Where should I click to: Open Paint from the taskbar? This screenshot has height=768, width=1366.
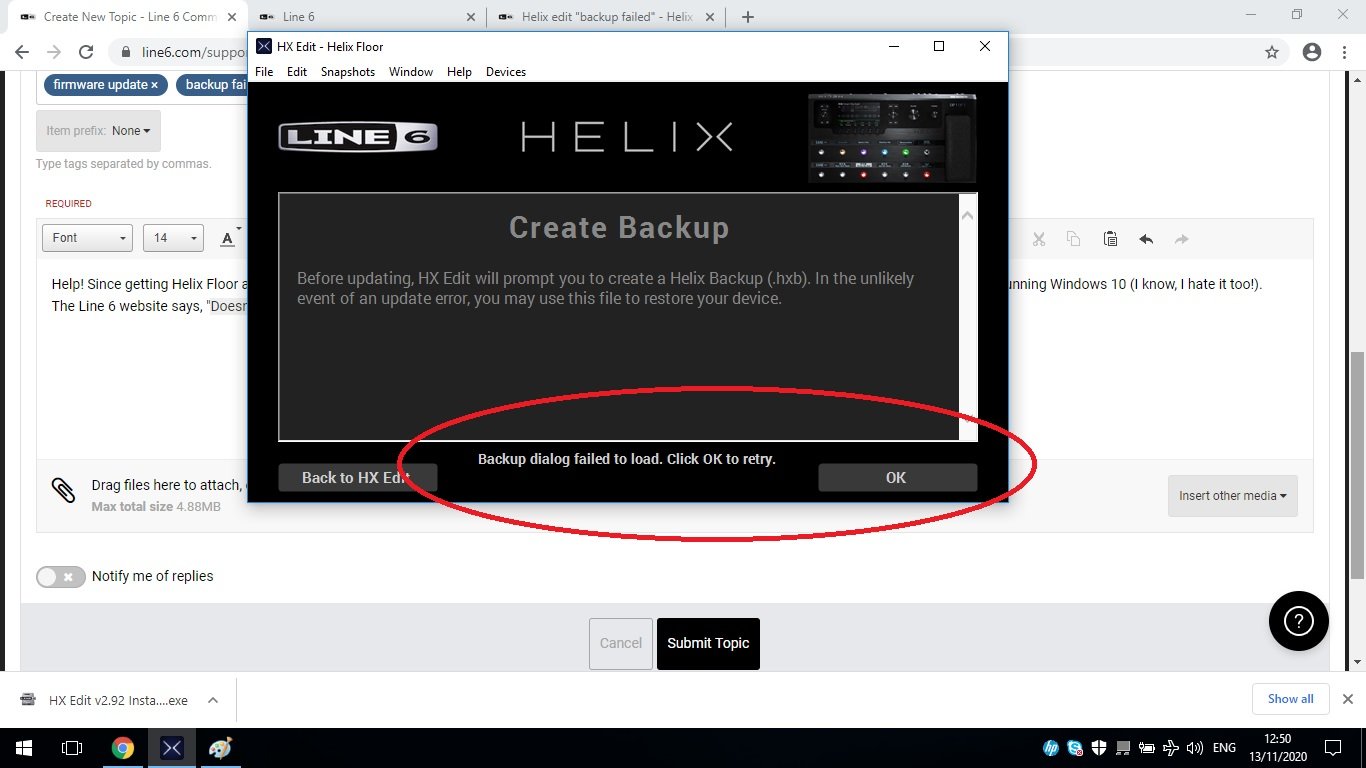pyautogui.click(x=220, y=748)
